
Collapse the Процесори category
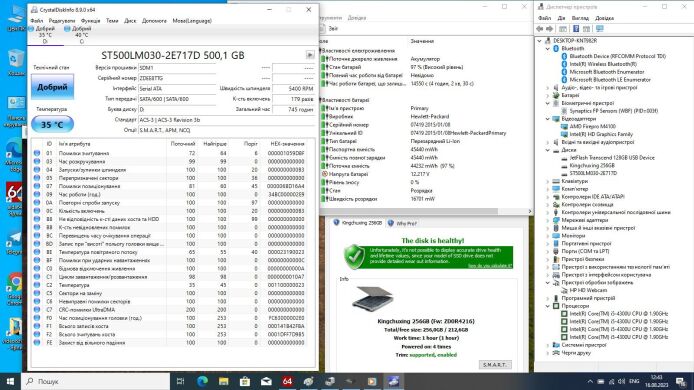(547, 306)
